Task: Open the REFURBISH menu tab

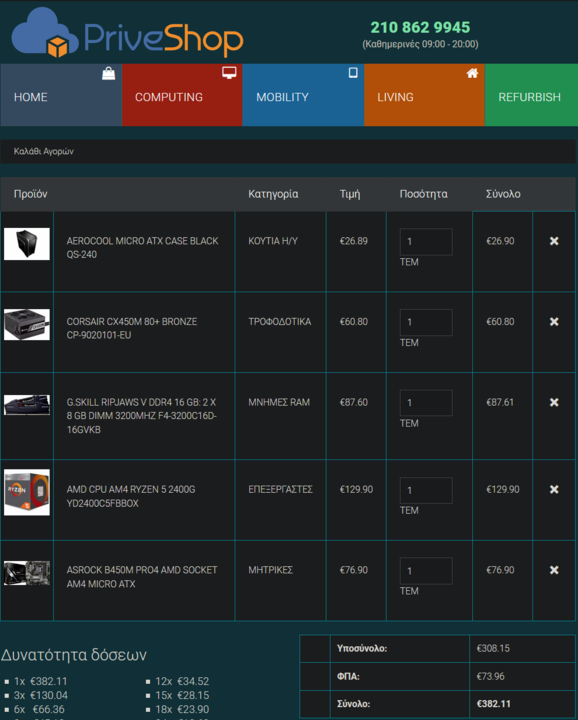Action: pyautogui.click(x=531, y=95)
